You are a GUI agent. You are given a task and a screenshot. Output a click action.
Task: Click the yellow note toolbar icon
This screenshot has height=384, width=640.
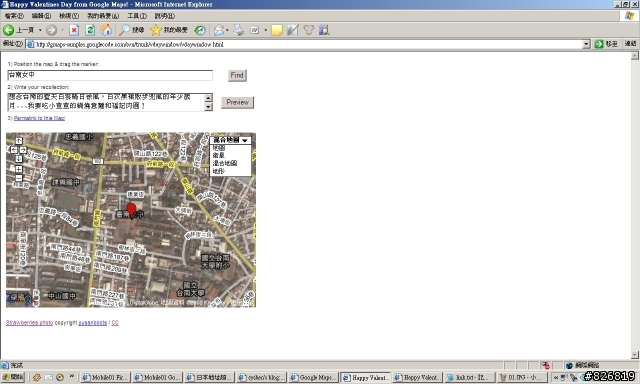click(x=277, y=30)
